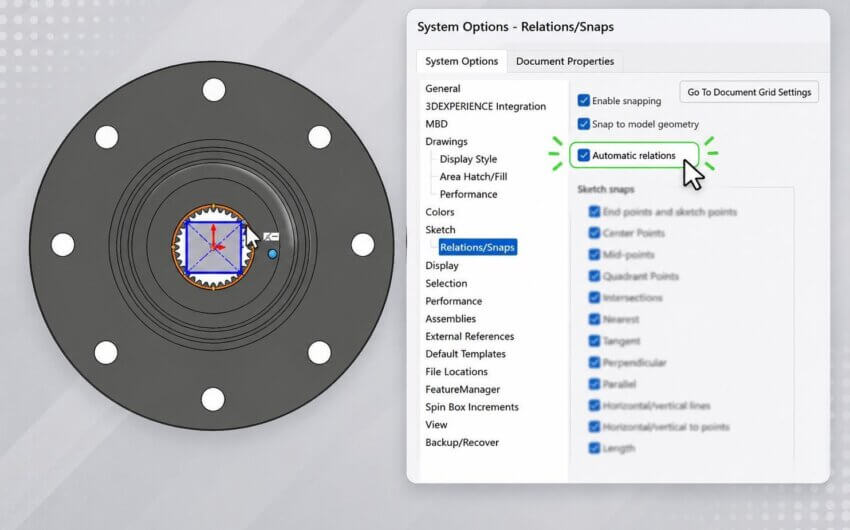Toggle Tangent snap checkbox
The height and width of the screenshot is (530, 850).
tap(594, 341)
